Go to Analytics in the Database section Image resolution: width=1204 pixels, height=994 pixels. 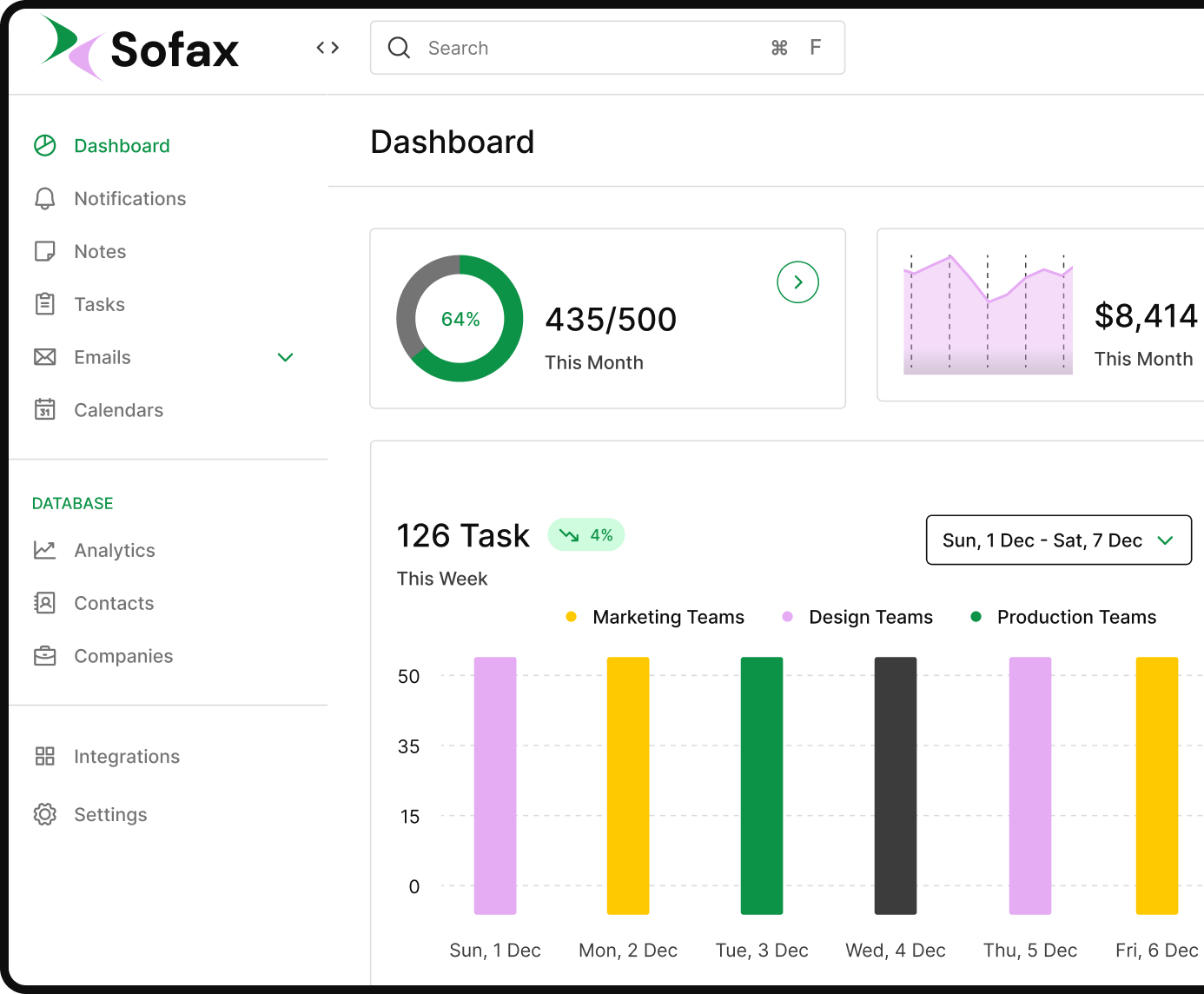click(114, 550)
